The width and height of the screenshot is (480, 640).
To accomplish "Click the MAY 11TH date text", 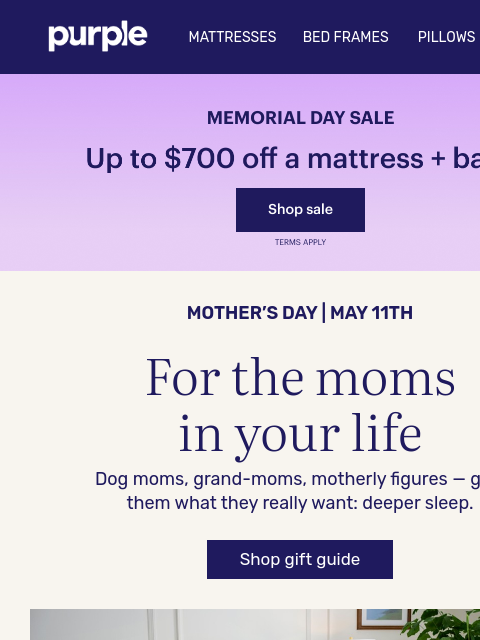I will pos(371,313).
